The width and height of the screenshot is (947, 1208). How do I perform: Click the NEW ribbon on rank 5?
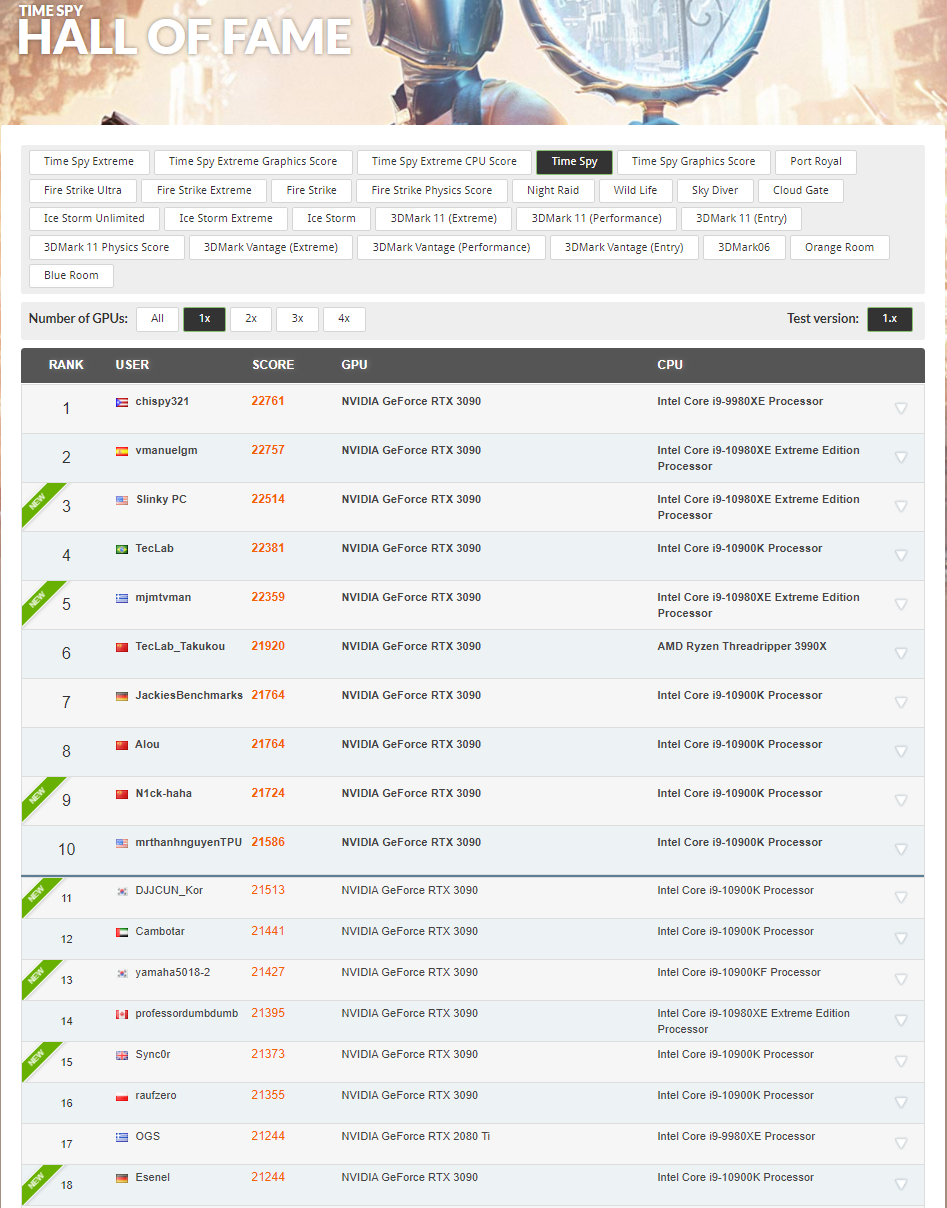[x=38, y=598]
